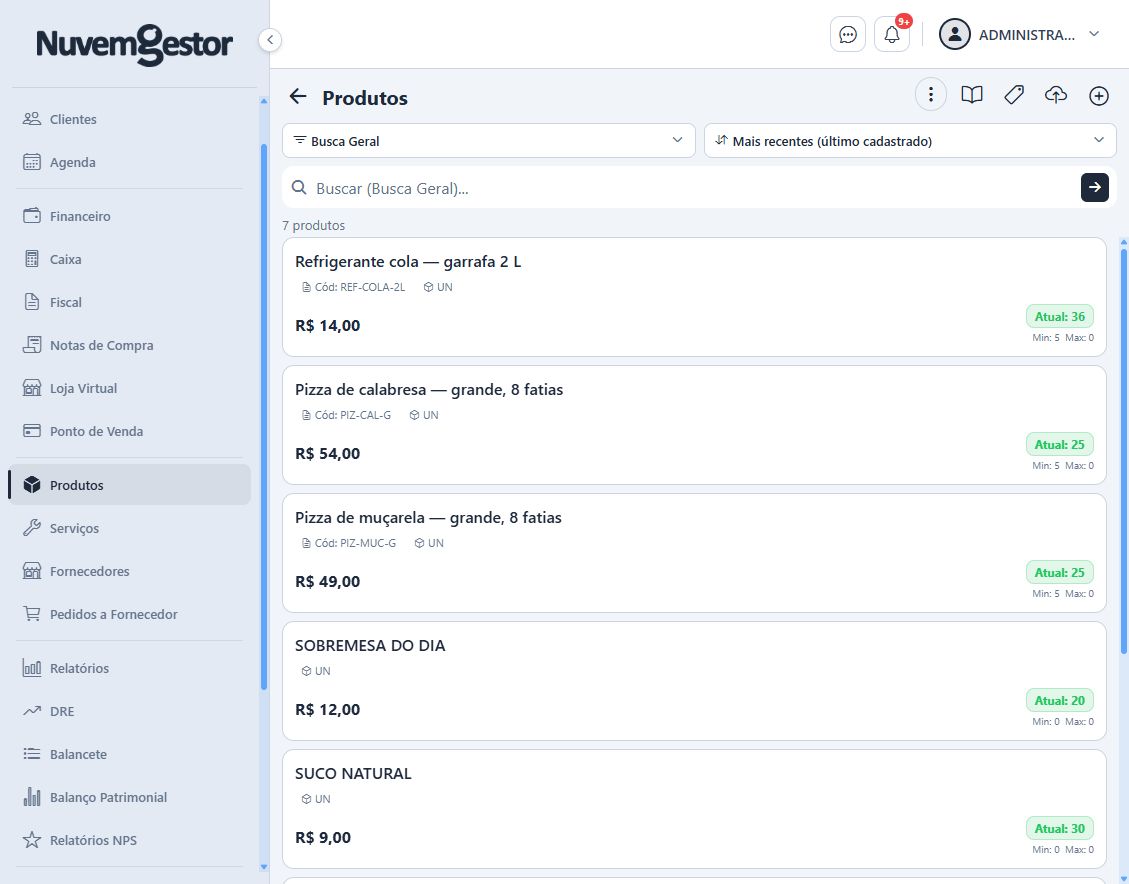
Task: Open DRE report
Action: click(x=130, y=711)
